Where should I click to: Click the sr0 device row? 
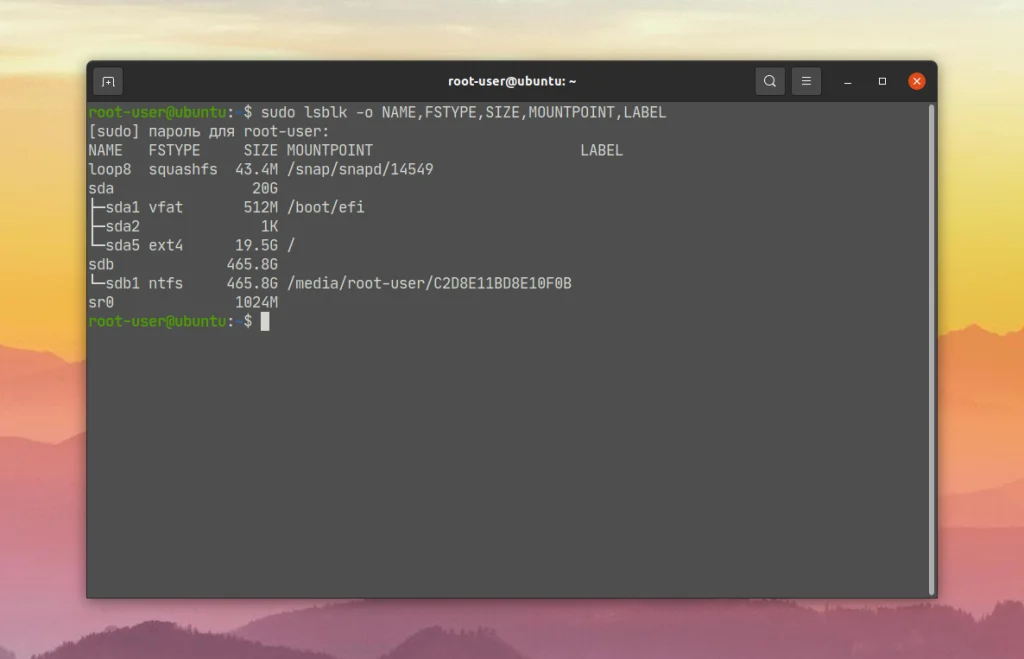coord(99,302)
